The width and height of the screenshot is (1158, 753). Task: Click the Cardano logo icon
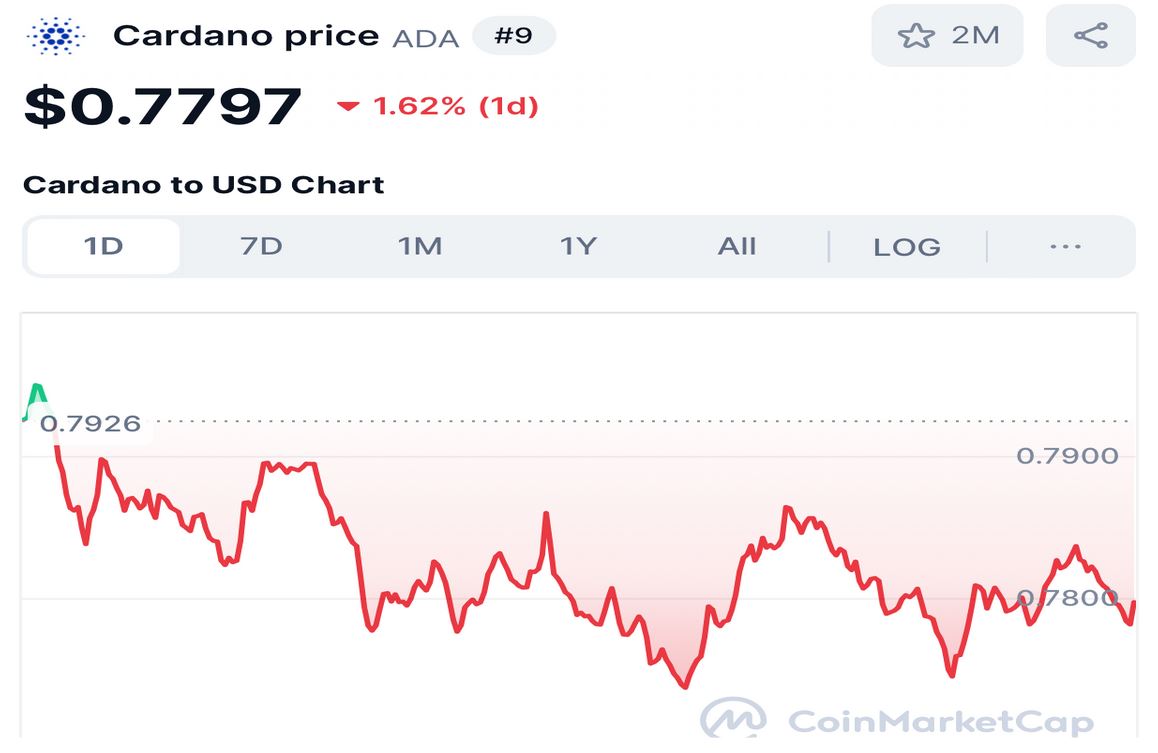57,36
